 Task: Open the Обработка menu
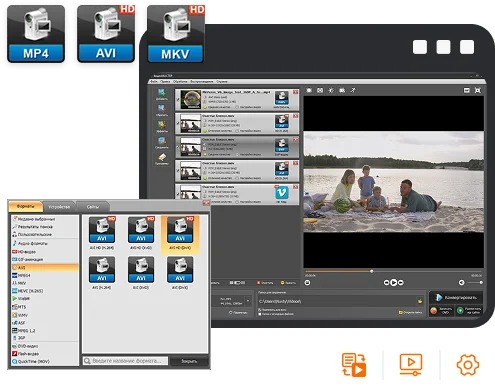(x=180, y=81)
